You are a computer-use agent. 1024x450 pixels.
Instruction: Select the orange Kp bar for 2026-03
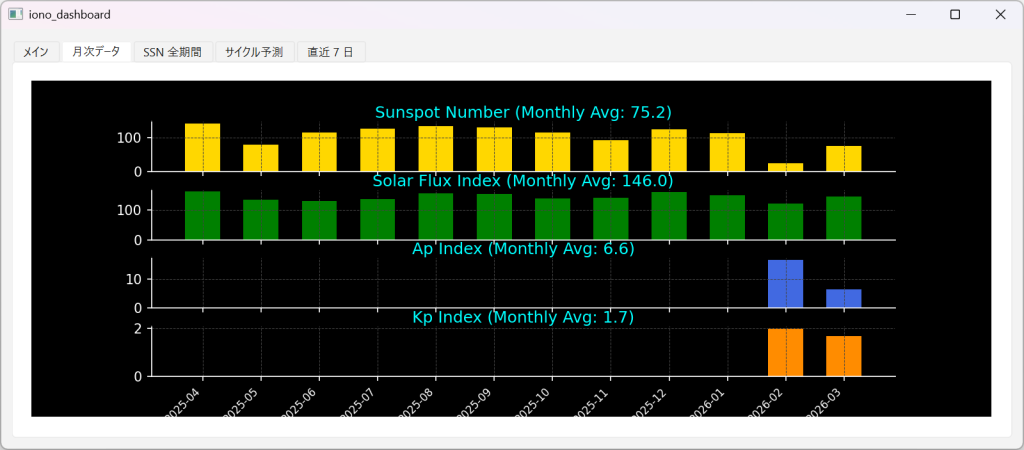[x=843, y=356]
